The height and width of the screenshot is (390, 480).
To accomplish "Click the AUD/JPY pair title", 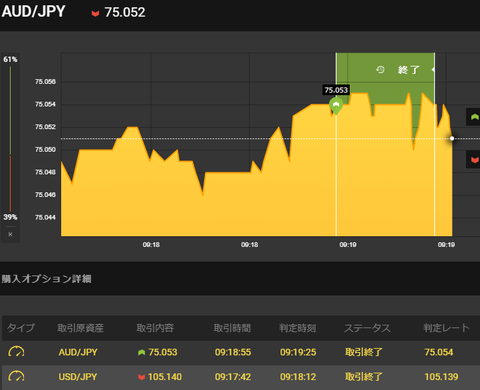I will pos(33,12).
